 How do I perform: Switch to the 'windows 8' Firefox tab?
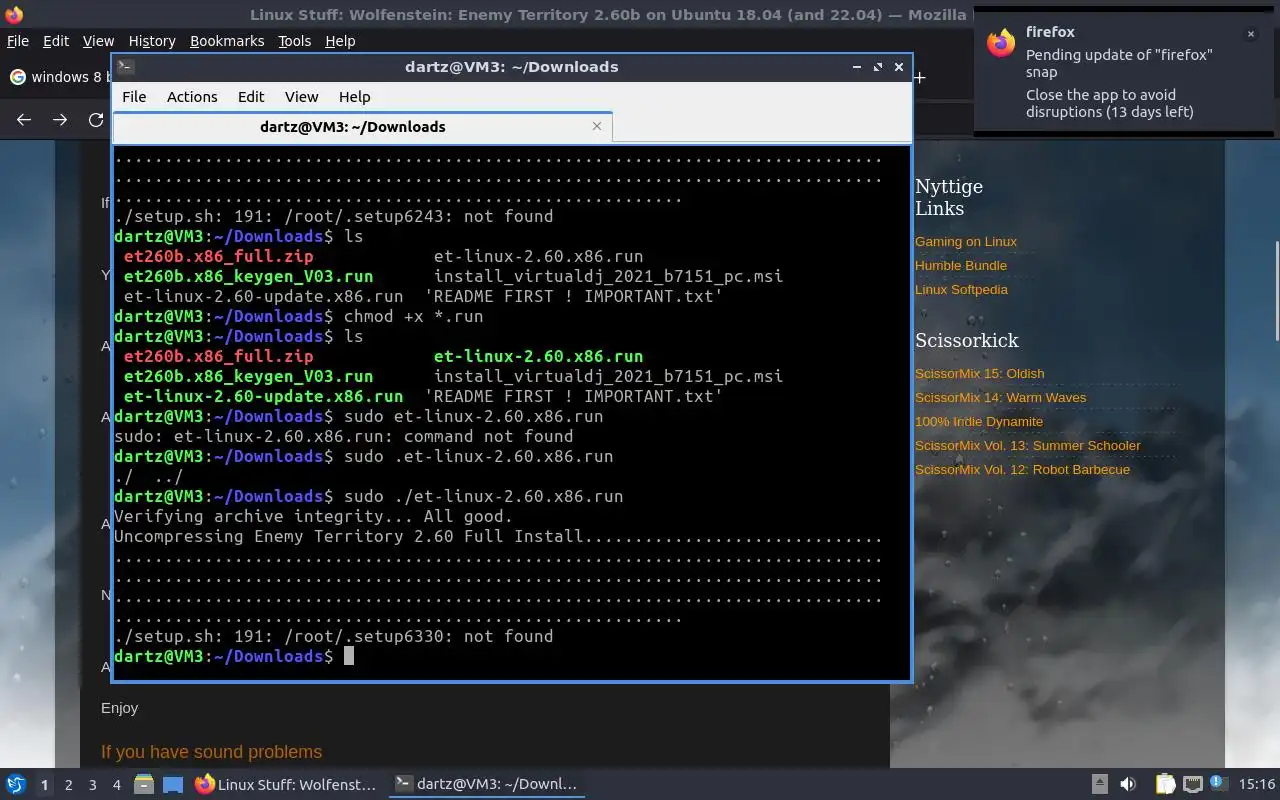pos(58,77)
